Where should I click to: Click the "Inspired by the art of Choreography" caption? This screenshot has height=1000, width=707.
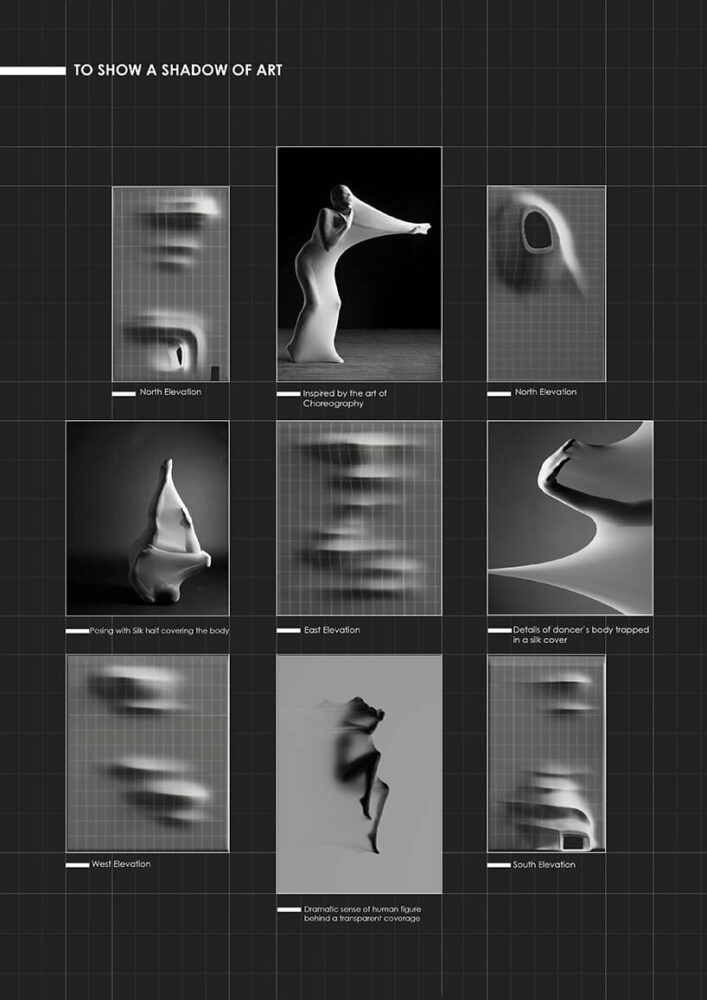(344, 398)
